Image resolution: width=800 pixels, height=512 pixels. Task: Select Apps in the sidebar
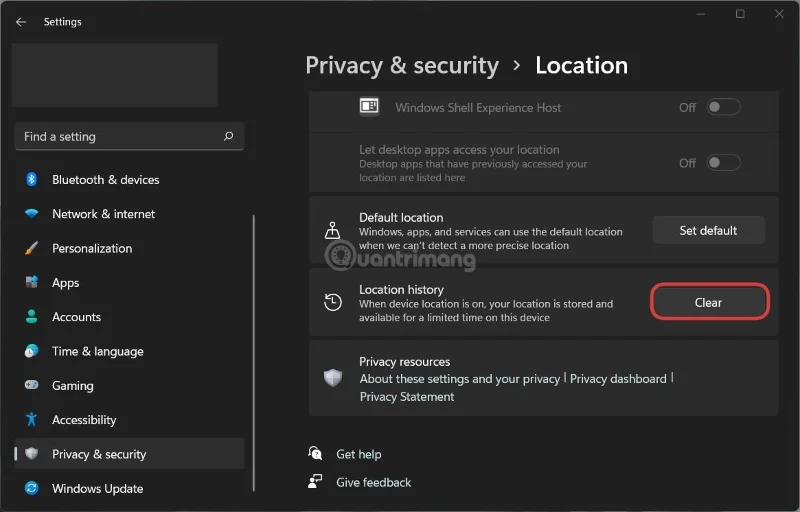pos(130,283)
